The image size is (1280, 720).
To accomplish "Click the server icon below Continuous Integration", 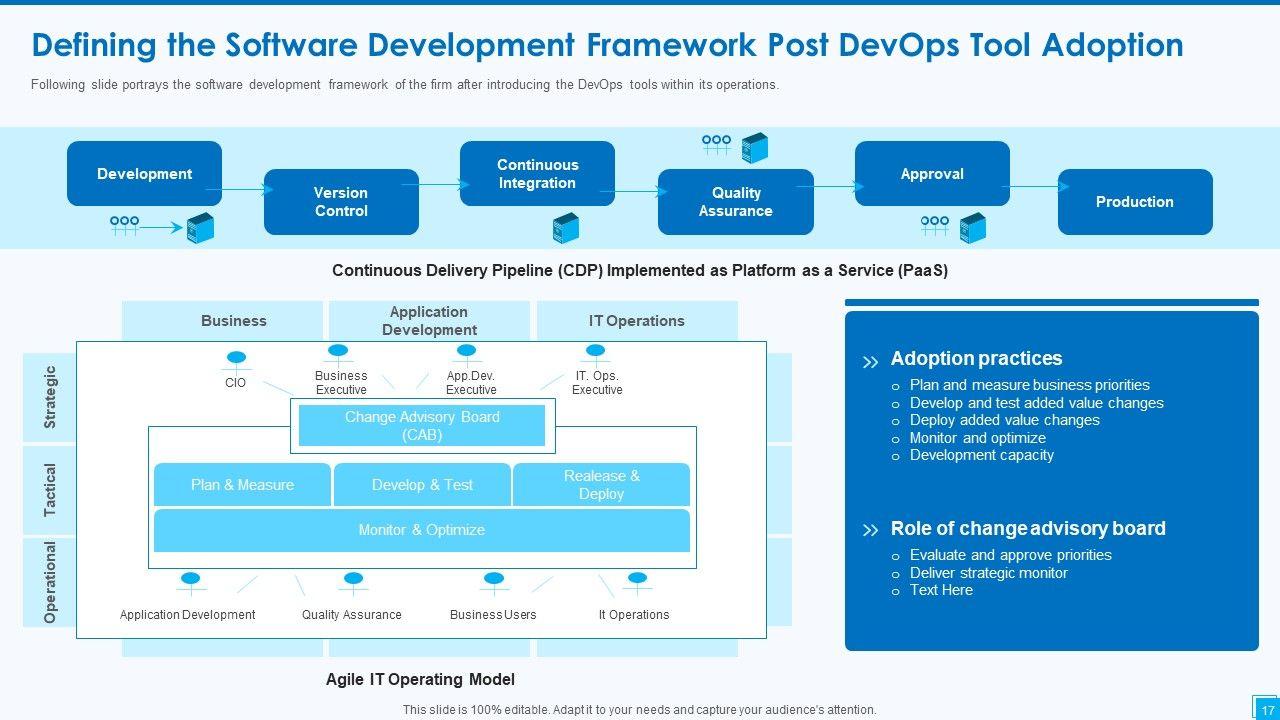I will [x=566, y=228].
